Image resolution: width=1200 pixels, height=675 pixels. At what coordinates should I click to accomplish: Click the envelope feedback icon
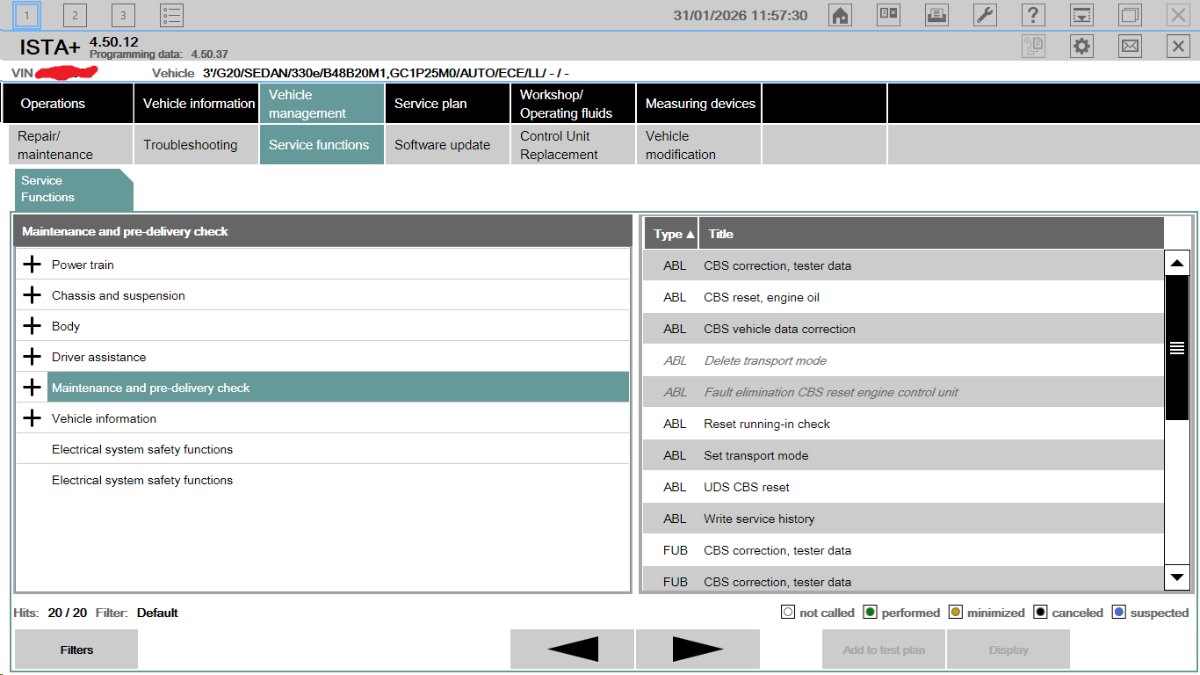(x=1130, y=46)
